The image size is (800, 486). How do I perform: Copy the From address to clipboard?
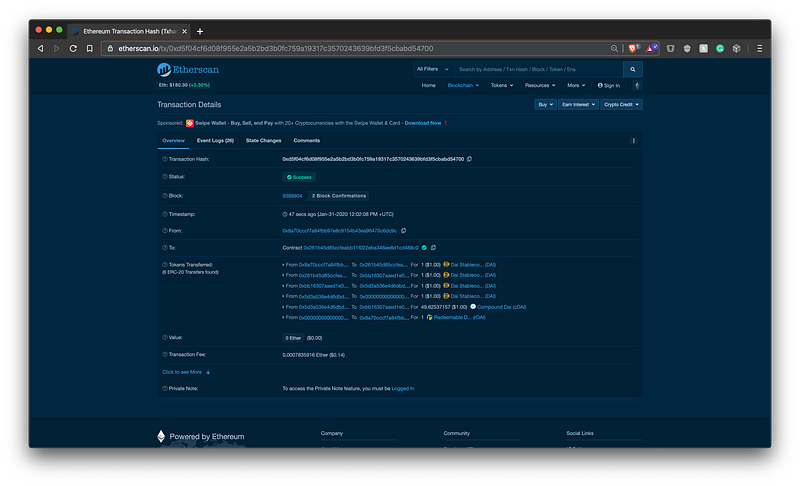(x=403, y=231)
